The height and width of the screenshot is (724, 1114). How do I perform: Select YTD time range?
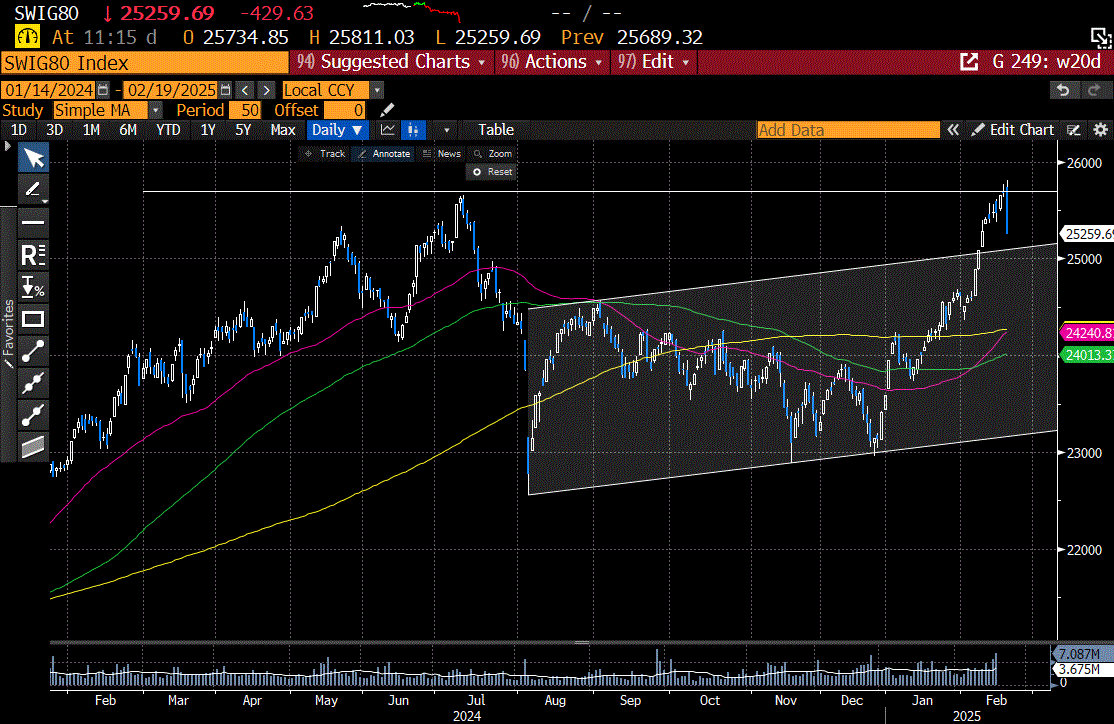[x=168, y=130]
